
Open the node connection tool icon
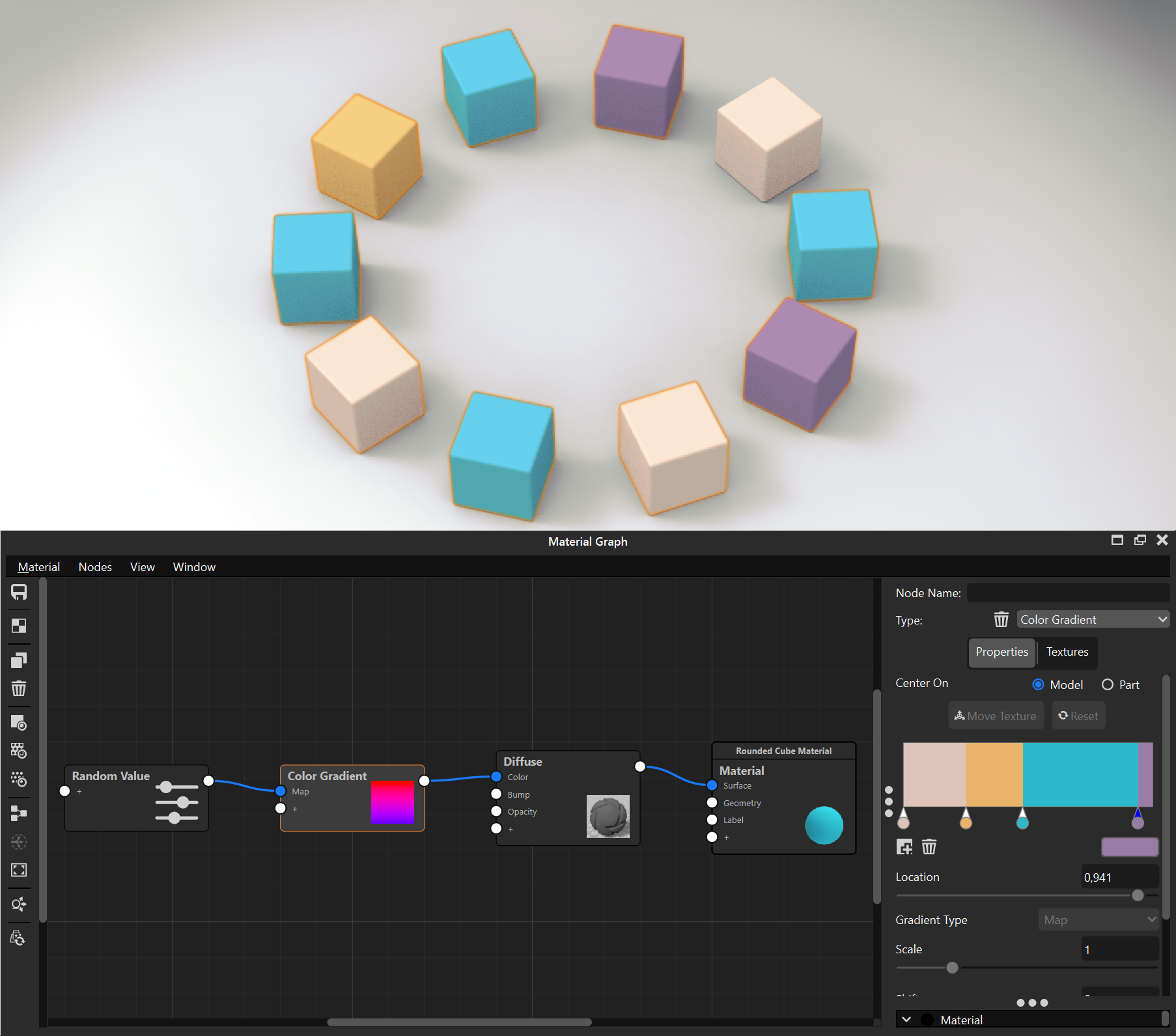18,813
